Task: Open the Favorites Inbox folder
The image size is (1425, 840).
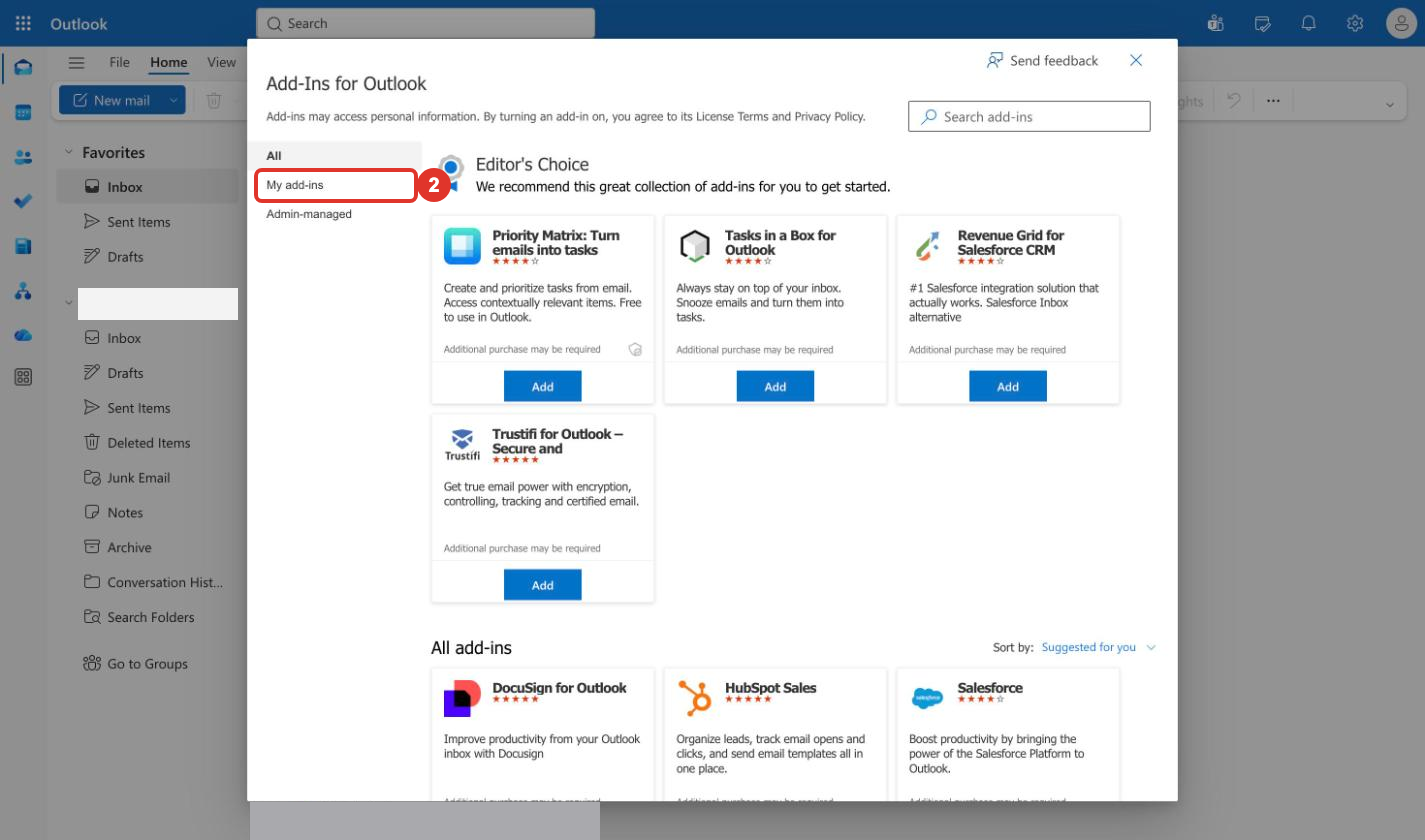Action: [x=147, y=187]
